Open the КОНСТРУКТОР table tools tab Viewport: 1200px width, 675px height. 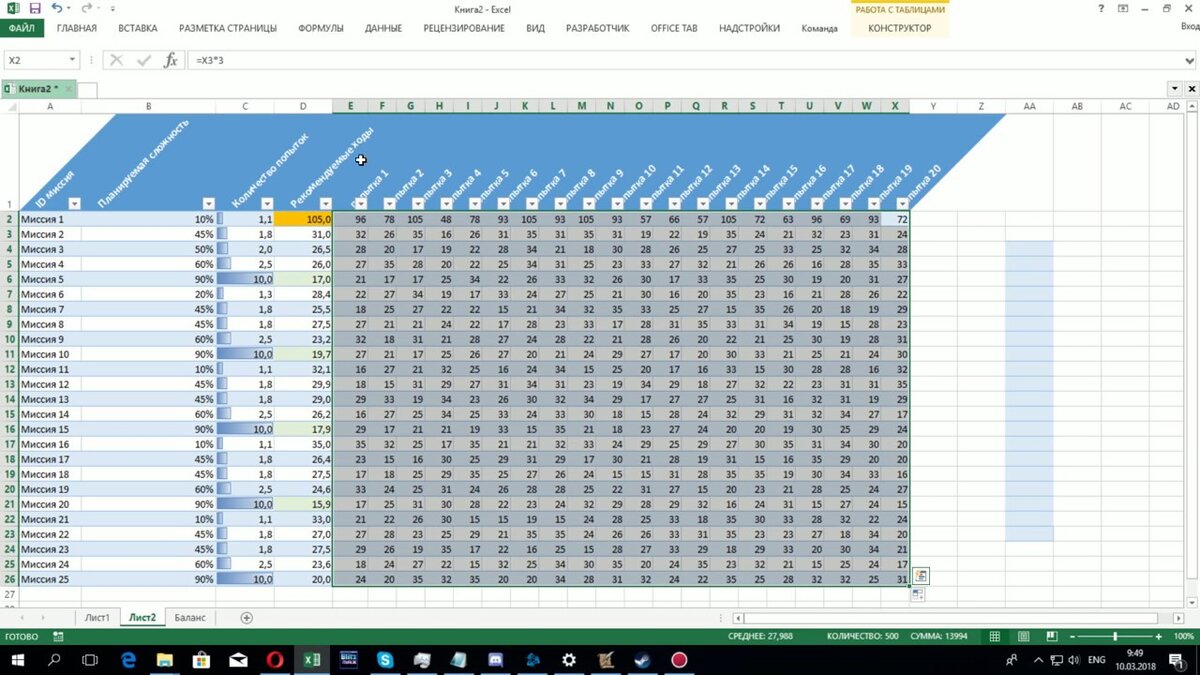point(899,28)
